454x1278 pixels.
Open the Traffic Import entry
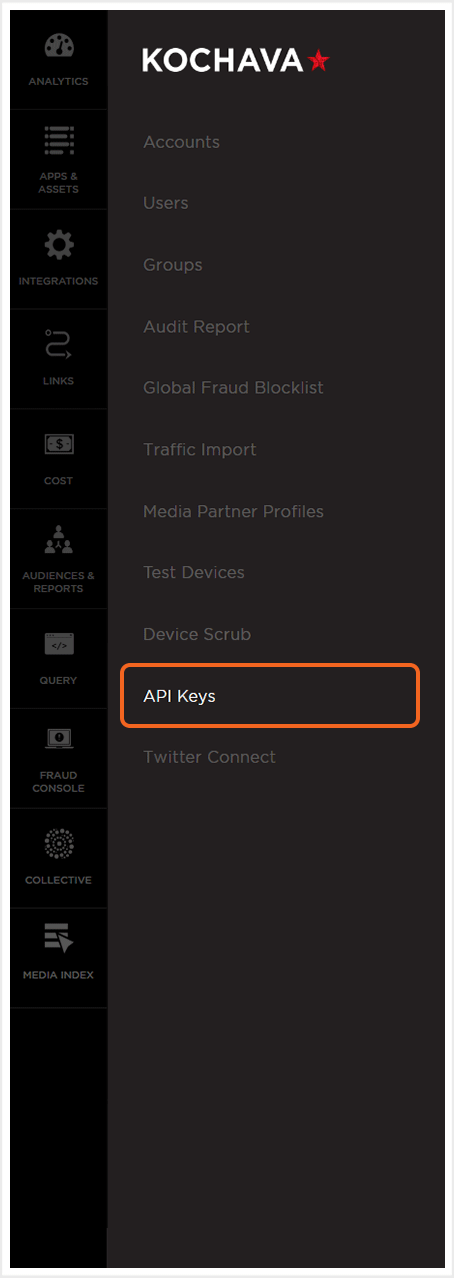(x=200, y=450)
